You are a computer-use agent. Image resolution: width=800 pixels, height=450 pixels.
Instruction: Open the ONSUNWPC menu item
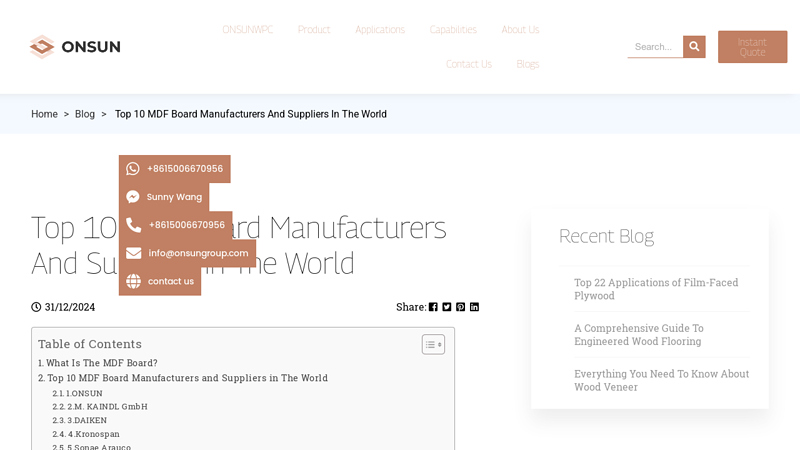[x=247, y=30]
